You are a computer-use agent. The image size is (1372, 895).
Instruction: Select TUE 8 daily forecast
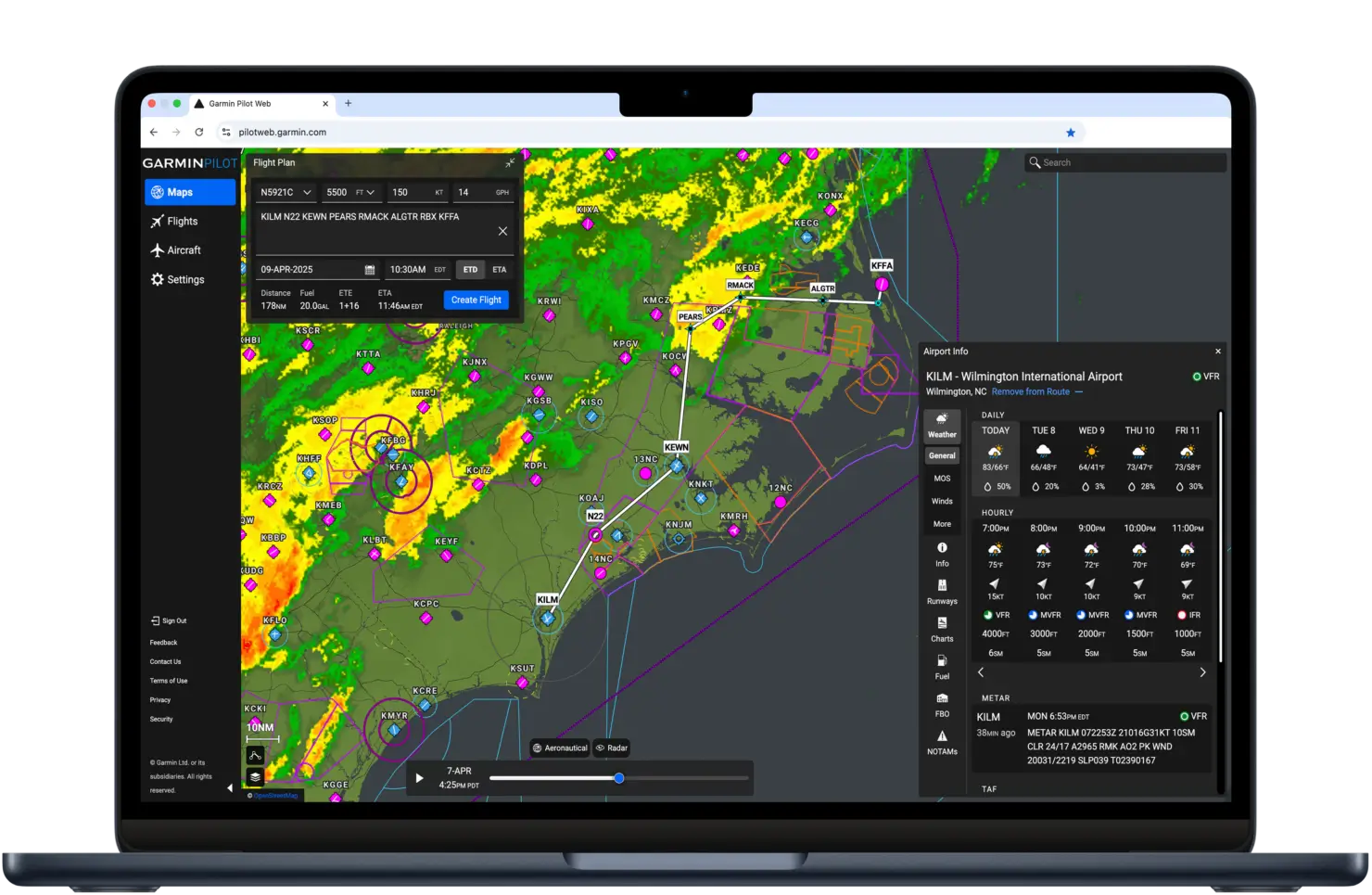pyautogui.click(x=1044, y=458)
